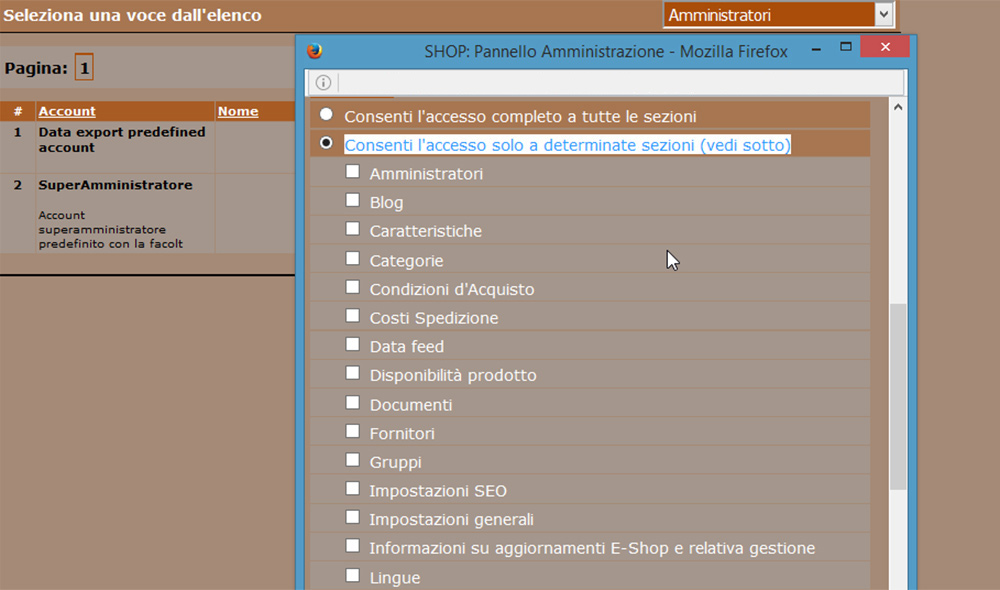This screenshot has height=590, width=1000.
Task: Enable Costi Spedizione permission checkbox
Action: click(353, 316)
